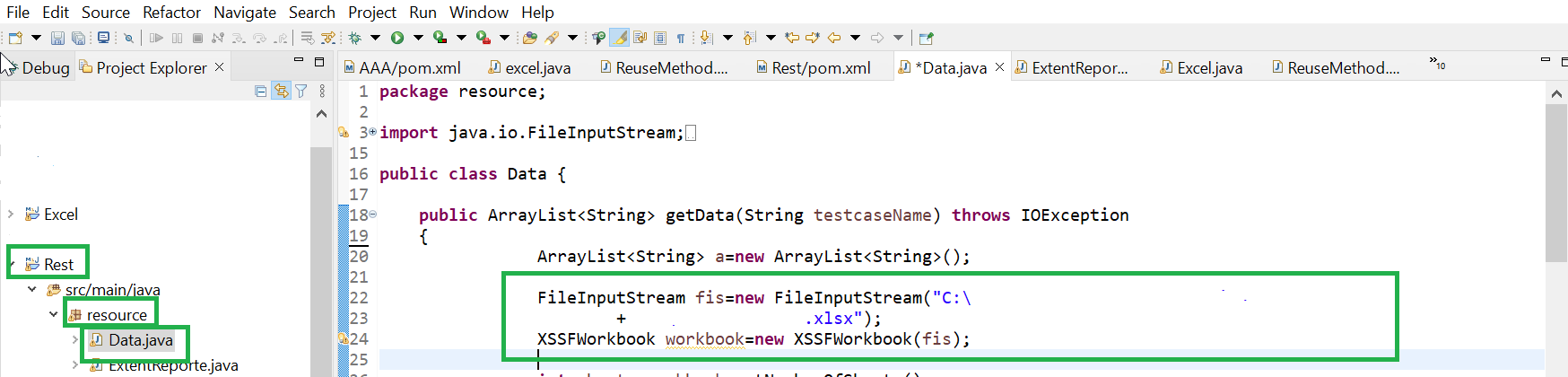Click the green Run button icon

(x=396, y=38)
